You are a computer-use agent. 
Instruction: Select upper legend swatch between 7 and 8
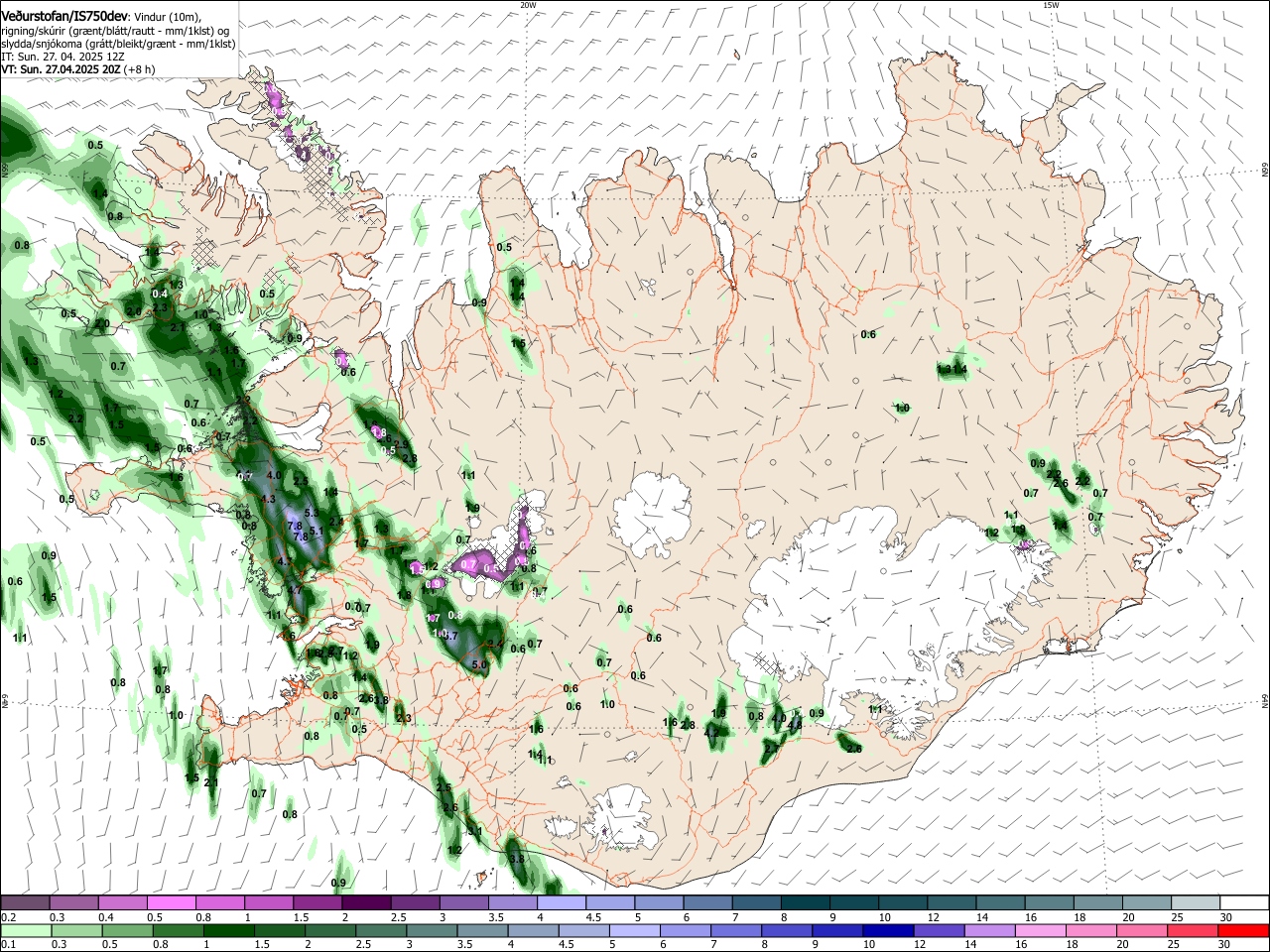click(x=756, y=902)
